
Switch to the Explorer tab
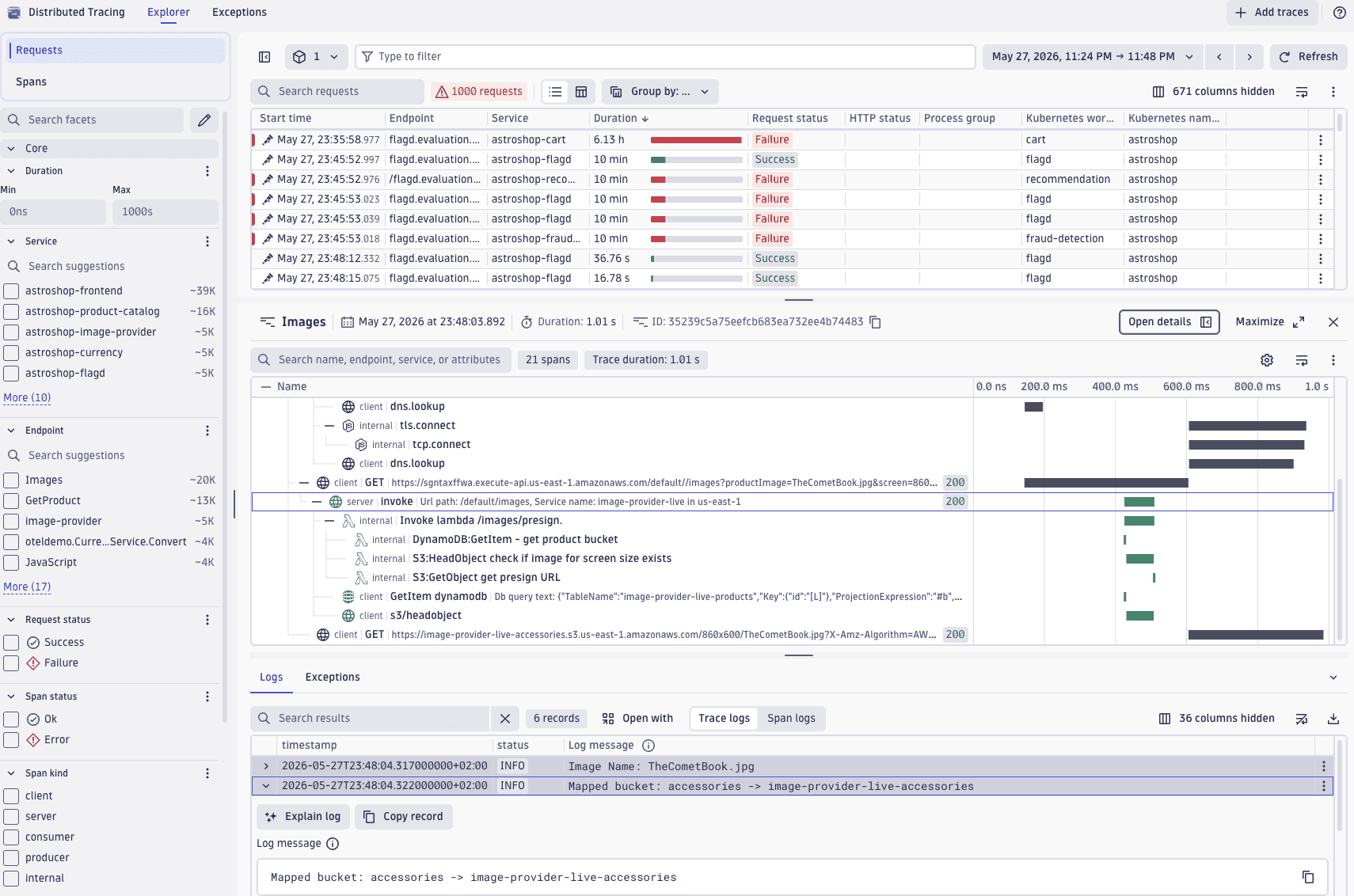[x=169, y=13]
